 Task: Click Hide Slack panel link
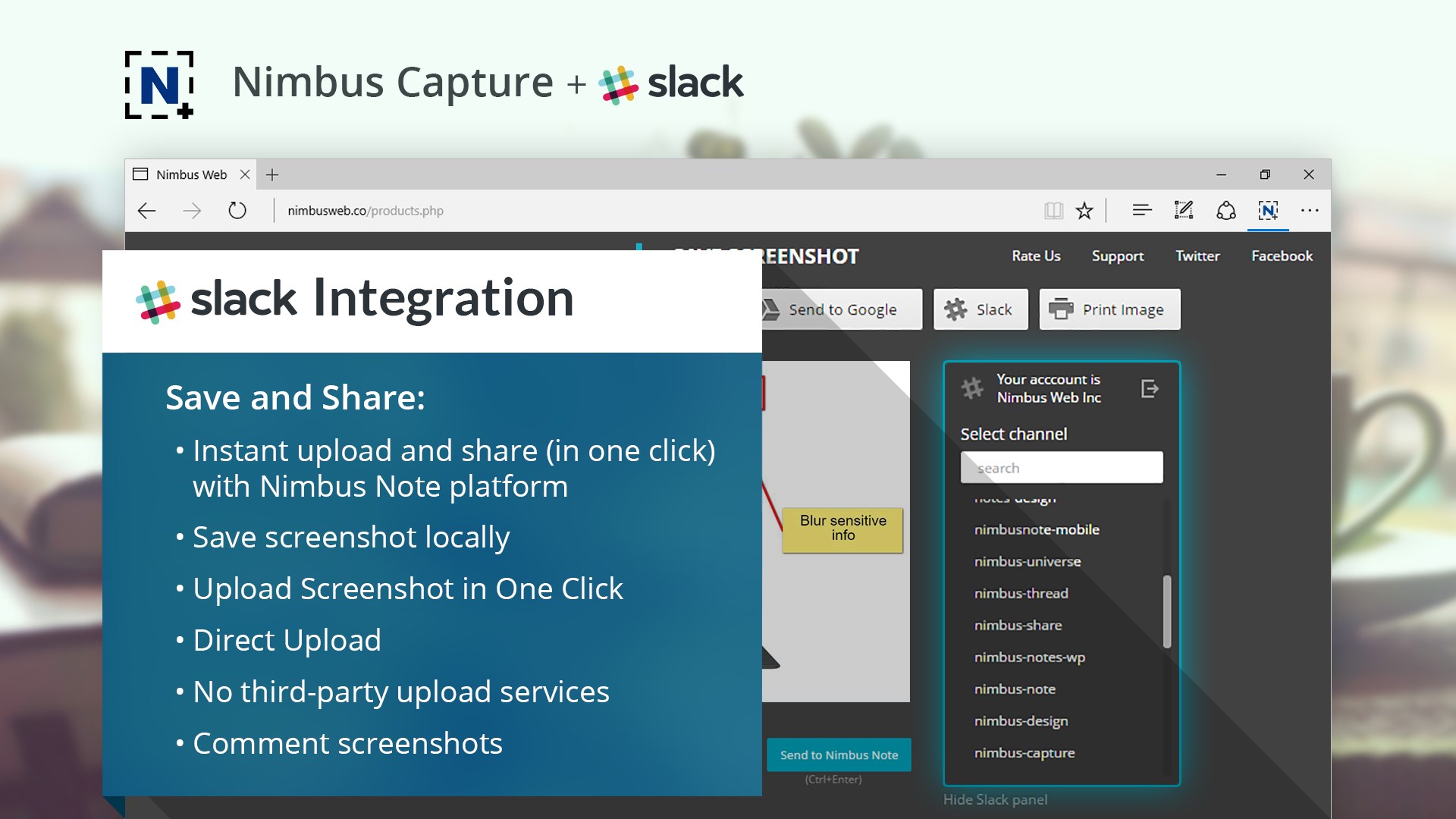coord(995,799)
